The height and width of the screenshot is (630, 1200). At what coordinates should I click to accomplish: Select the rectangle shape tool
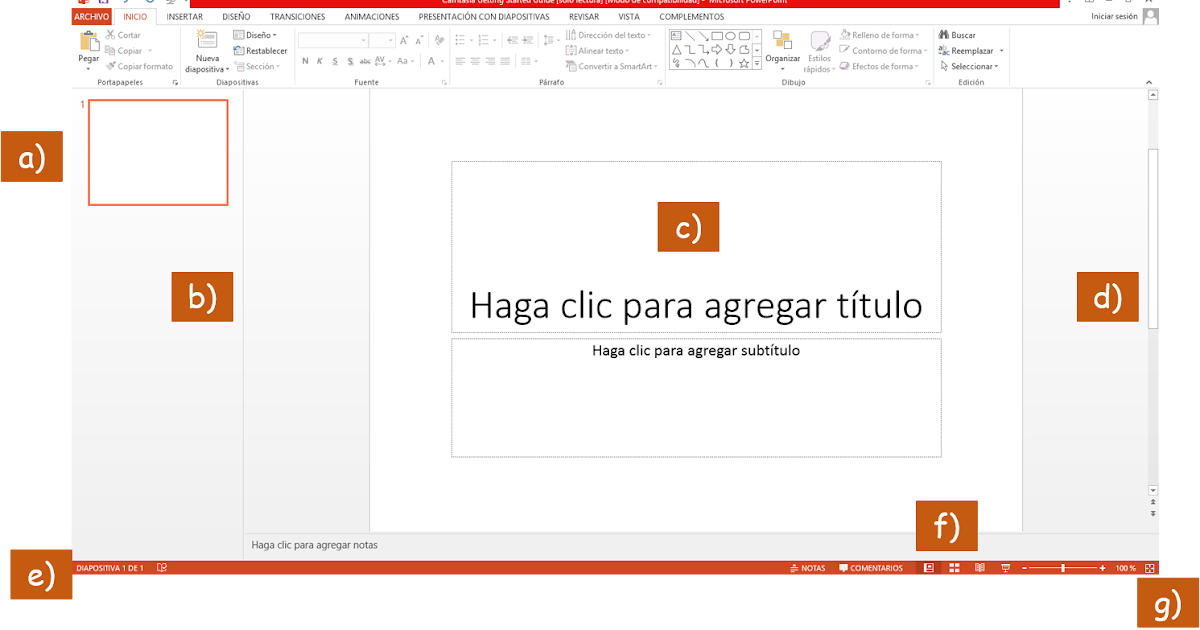(x=717, y=35)
